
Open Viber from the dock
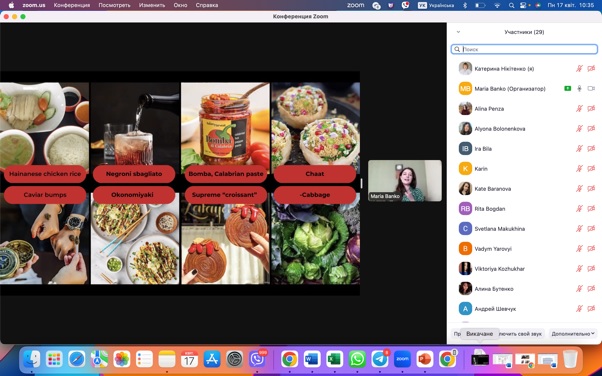(x=257, y=359)
